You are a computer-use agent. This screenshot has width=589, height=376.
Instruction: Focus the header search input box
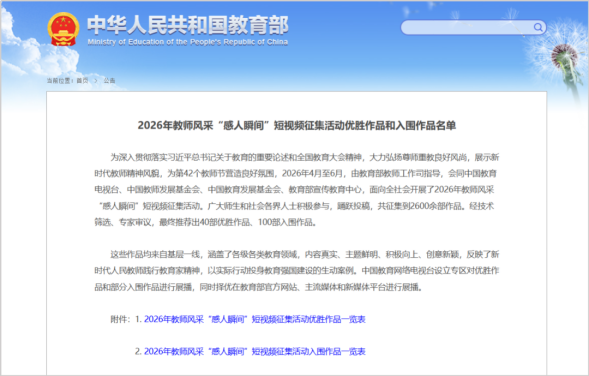click(473, 27)
